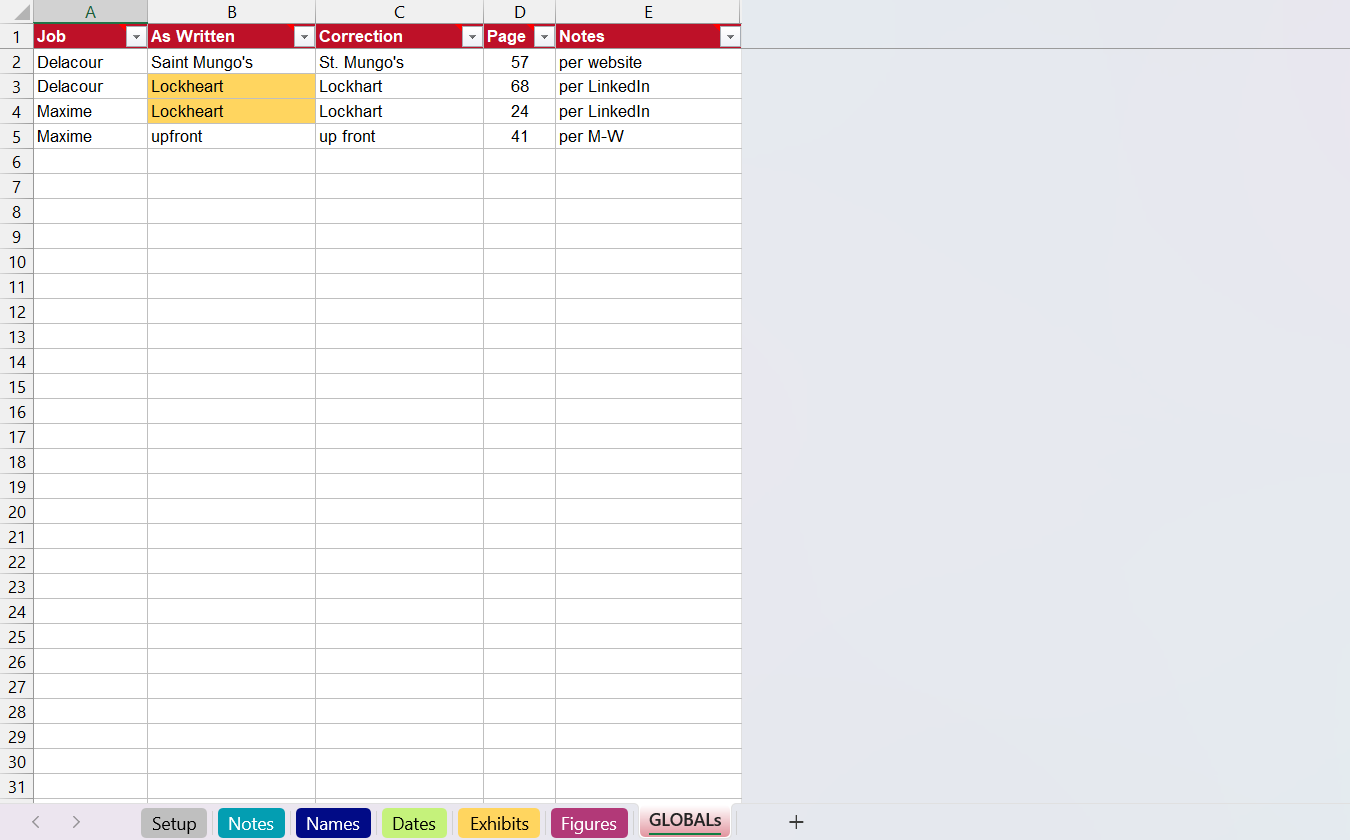Click the 'per M-W' note cell
1350x840 pixels.
click(648, 137)
